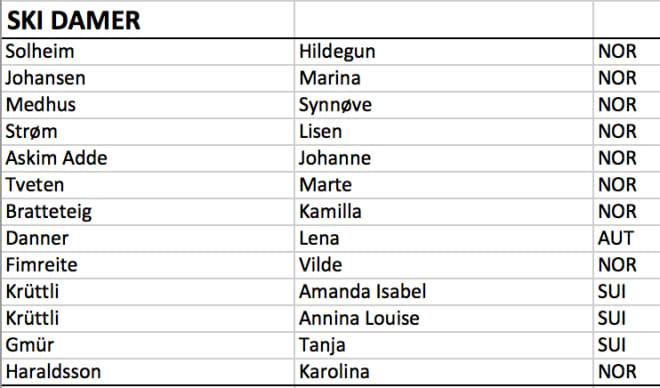Select the Lisen cell
The image size is (660, 388).
(444, 132)
